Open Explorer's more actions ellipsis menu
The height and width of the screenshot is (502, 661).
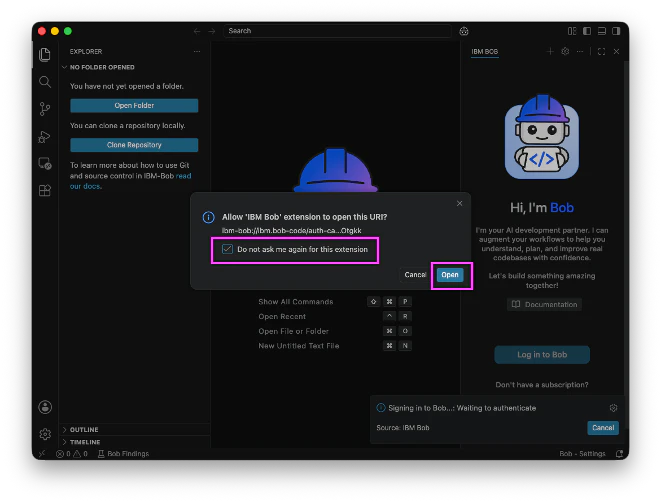pyautogui.click(x=197, y=51)
